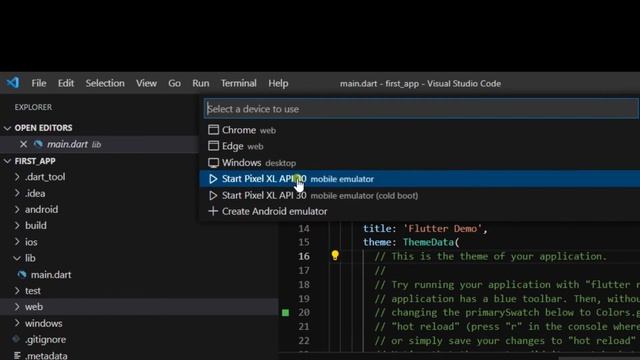Click the Windows desktop monitor icon
This screenshot has width=640, height=360.
213,162
